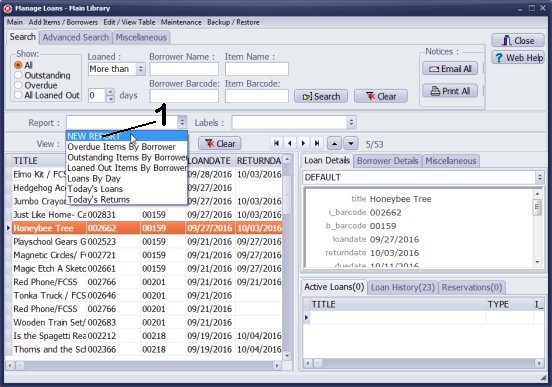
Task: Choose Outstanding Items By Borrower report
Action: [127, 157]
